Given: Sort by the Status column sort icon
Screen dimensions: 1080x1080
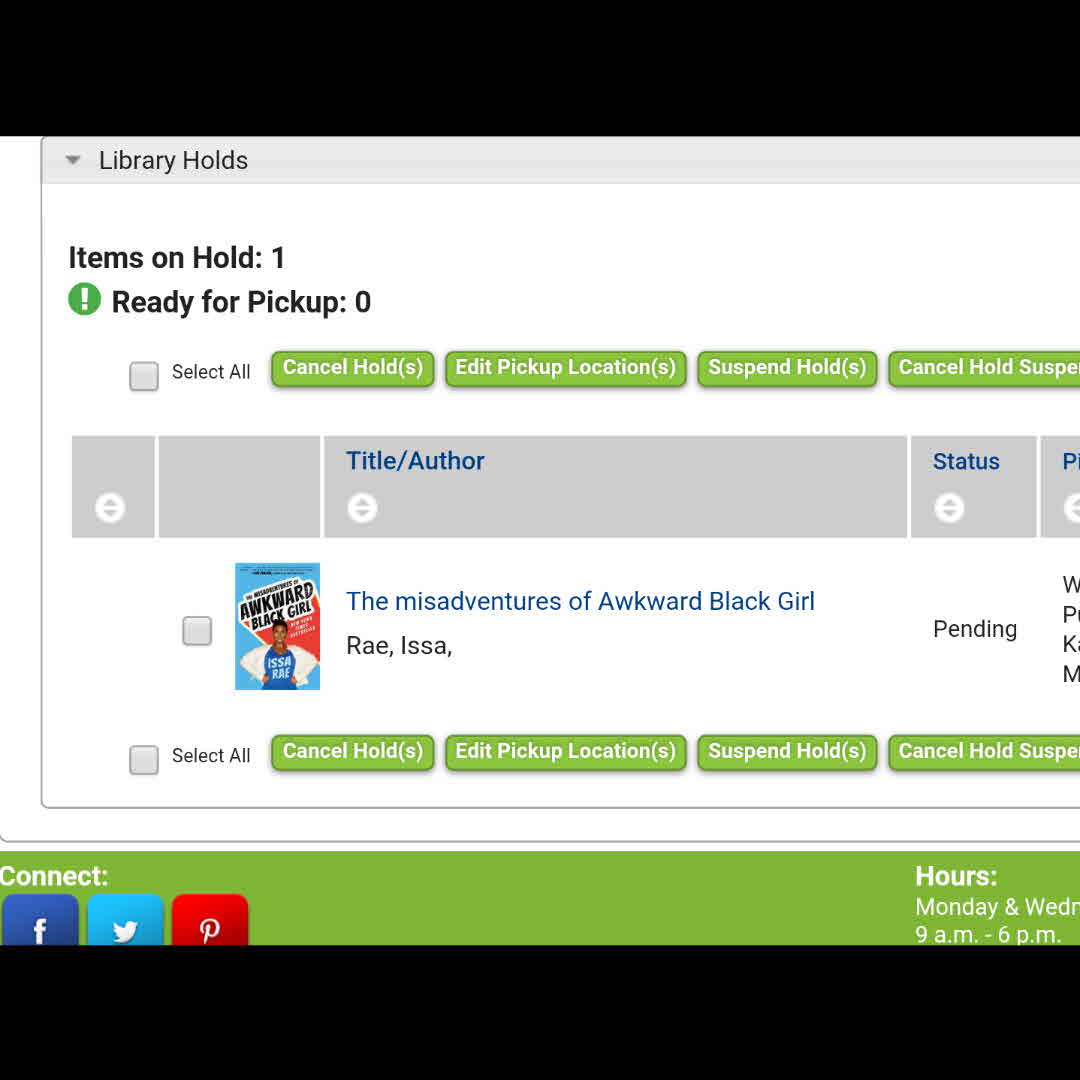Looking at the screenshot, I should (949, 508).
